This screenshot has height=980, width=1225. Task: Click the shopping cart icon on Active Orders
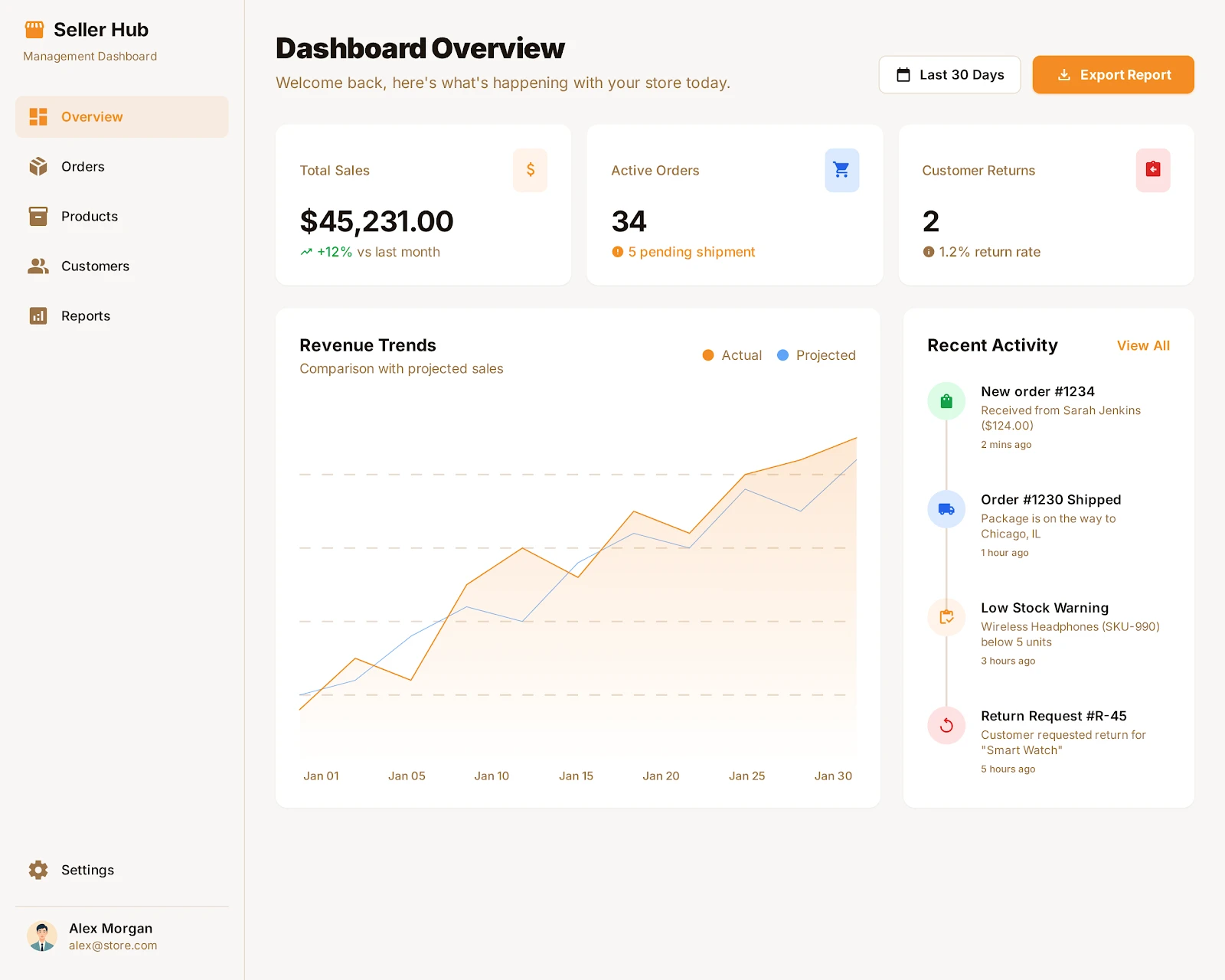[841, 170]
